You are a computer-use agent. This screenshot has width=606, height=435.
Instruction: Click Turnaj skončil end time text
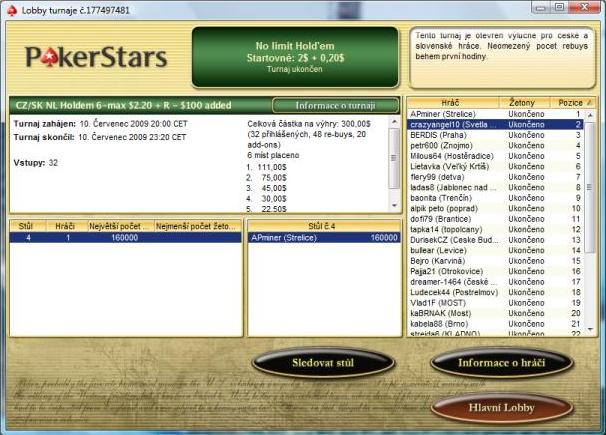pos(100,137)
